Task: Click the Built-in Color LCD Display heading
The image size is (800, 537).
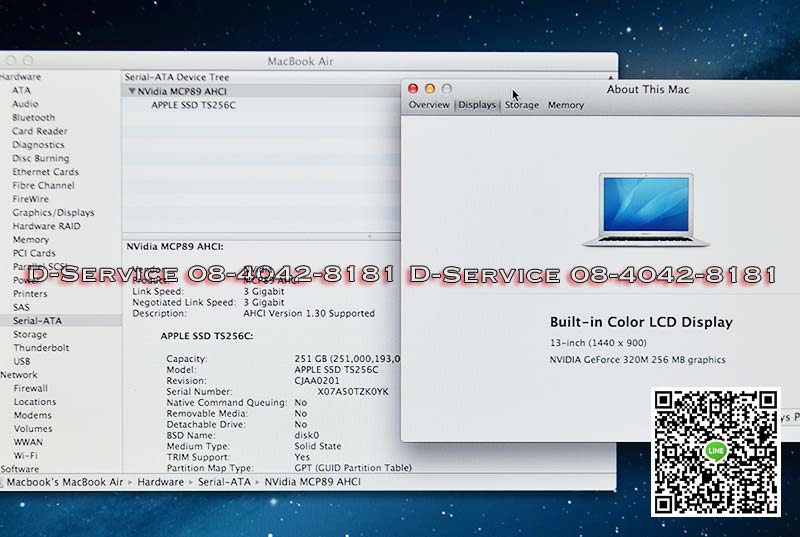Action: [x=641, y=322]
